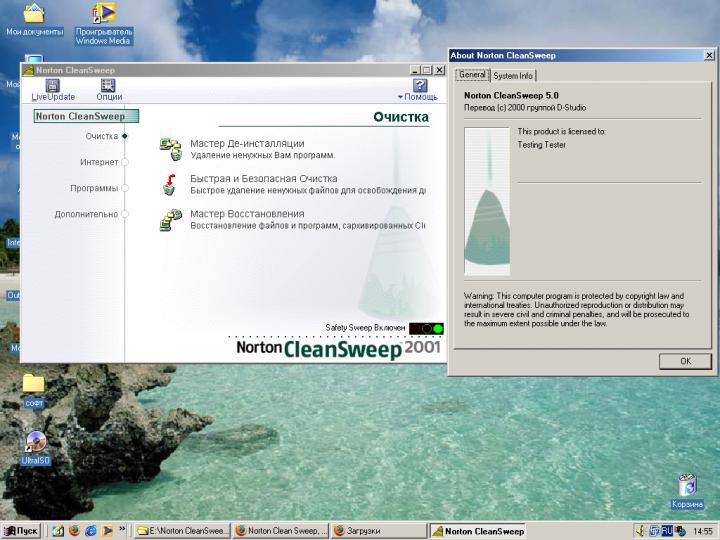
Task: Open the софт folder on desktop
Action: 34,384
